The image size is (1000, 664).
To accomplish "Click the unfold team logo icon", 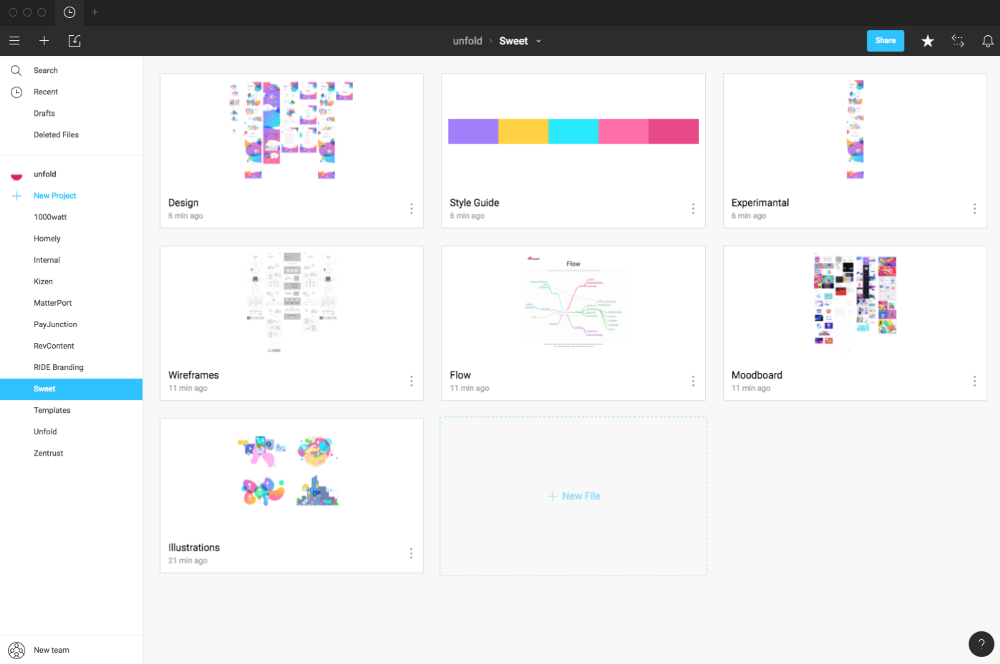I will pyautogui.click(x=16, y=173).
